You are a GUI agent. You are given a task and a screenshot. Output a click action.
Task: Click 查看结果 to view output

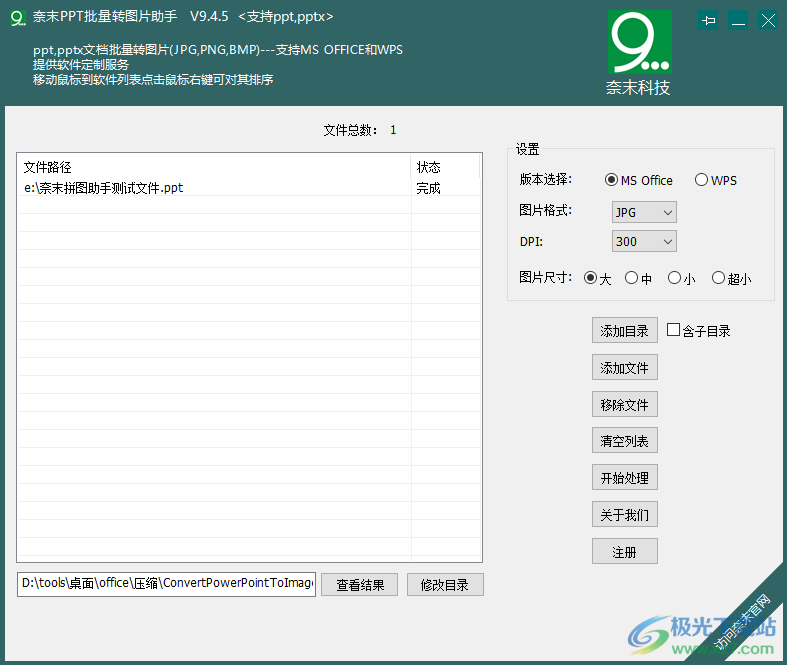click(359, 585)
